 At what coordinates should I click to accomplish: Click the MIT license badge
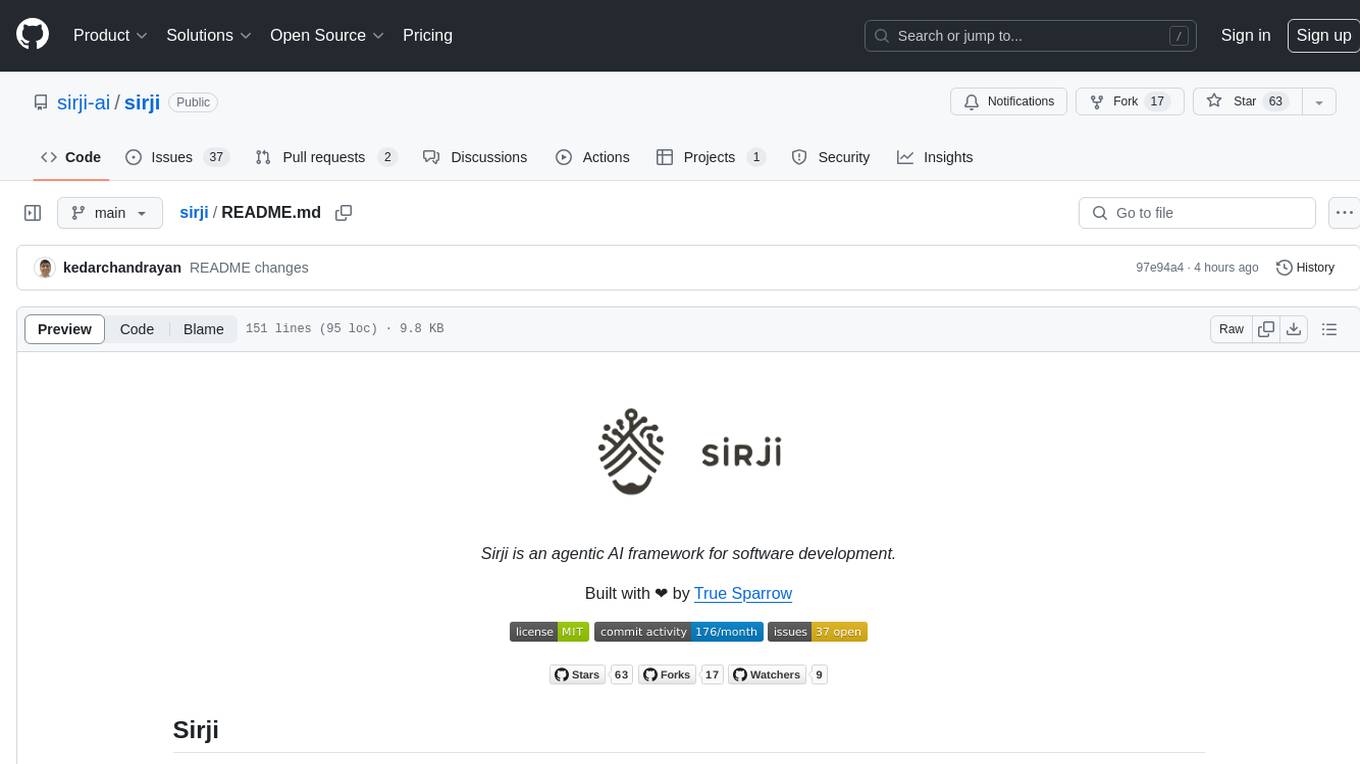549,632
